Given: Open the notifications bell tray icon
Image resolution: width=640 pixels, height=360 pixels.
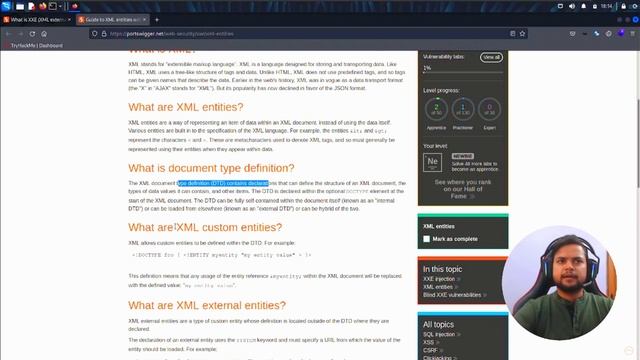Looking at the screenshot, I should tap(583, 6).
